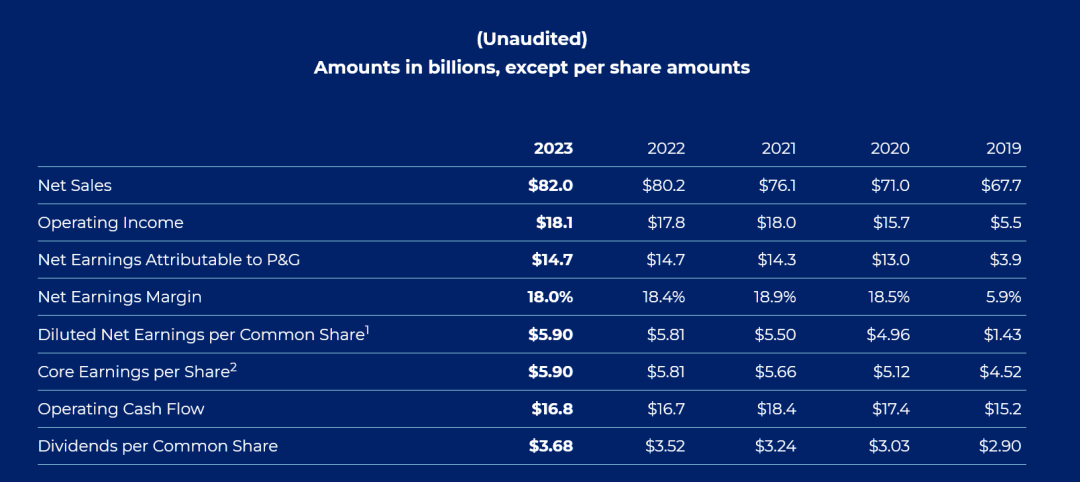Select Dividends per Common Share label
The image size is (1080, 482).
pos(157,446)
